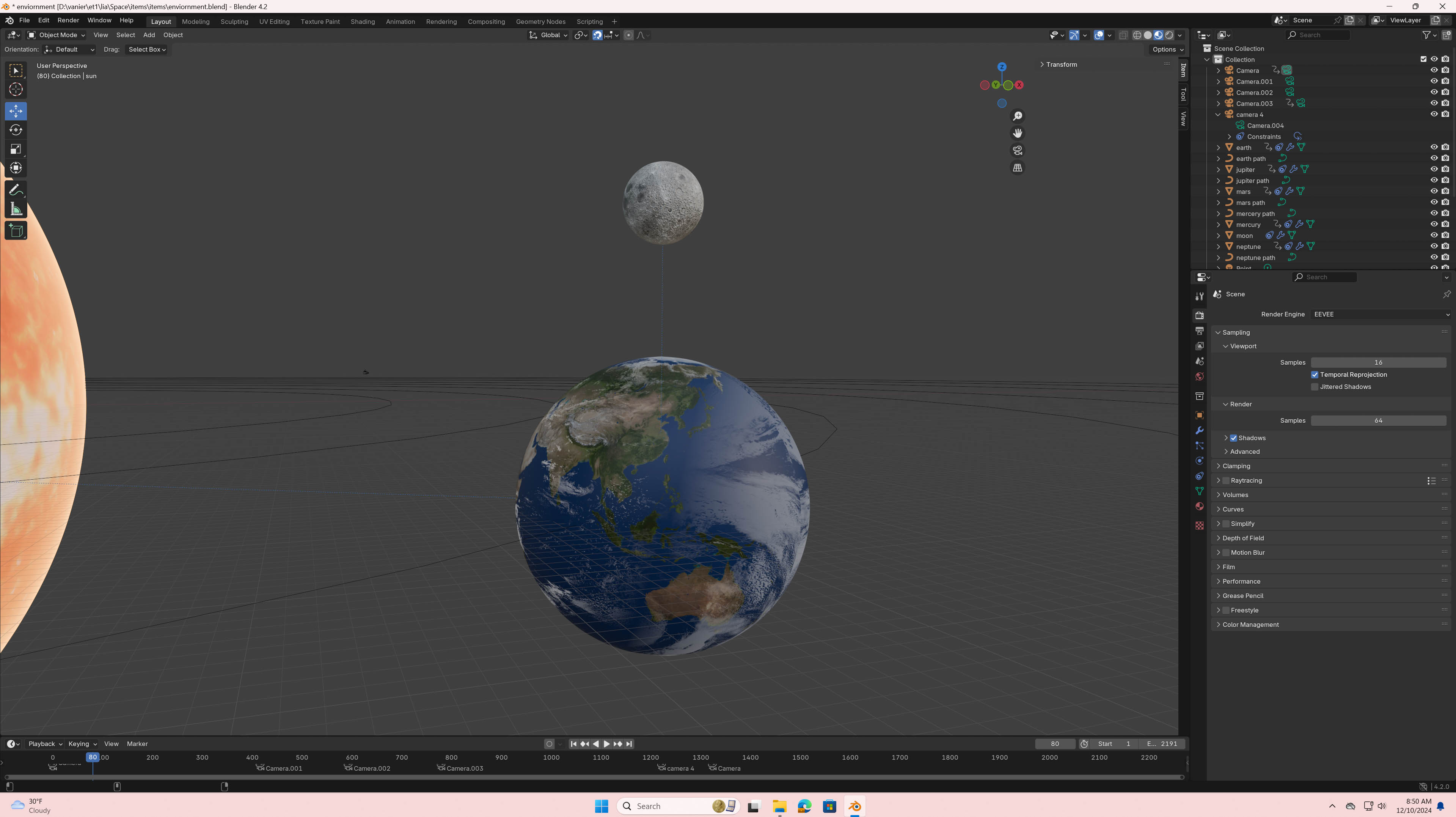Expand the Color Management panel
The image size is (1456, 817).
tap(1250, 625)
